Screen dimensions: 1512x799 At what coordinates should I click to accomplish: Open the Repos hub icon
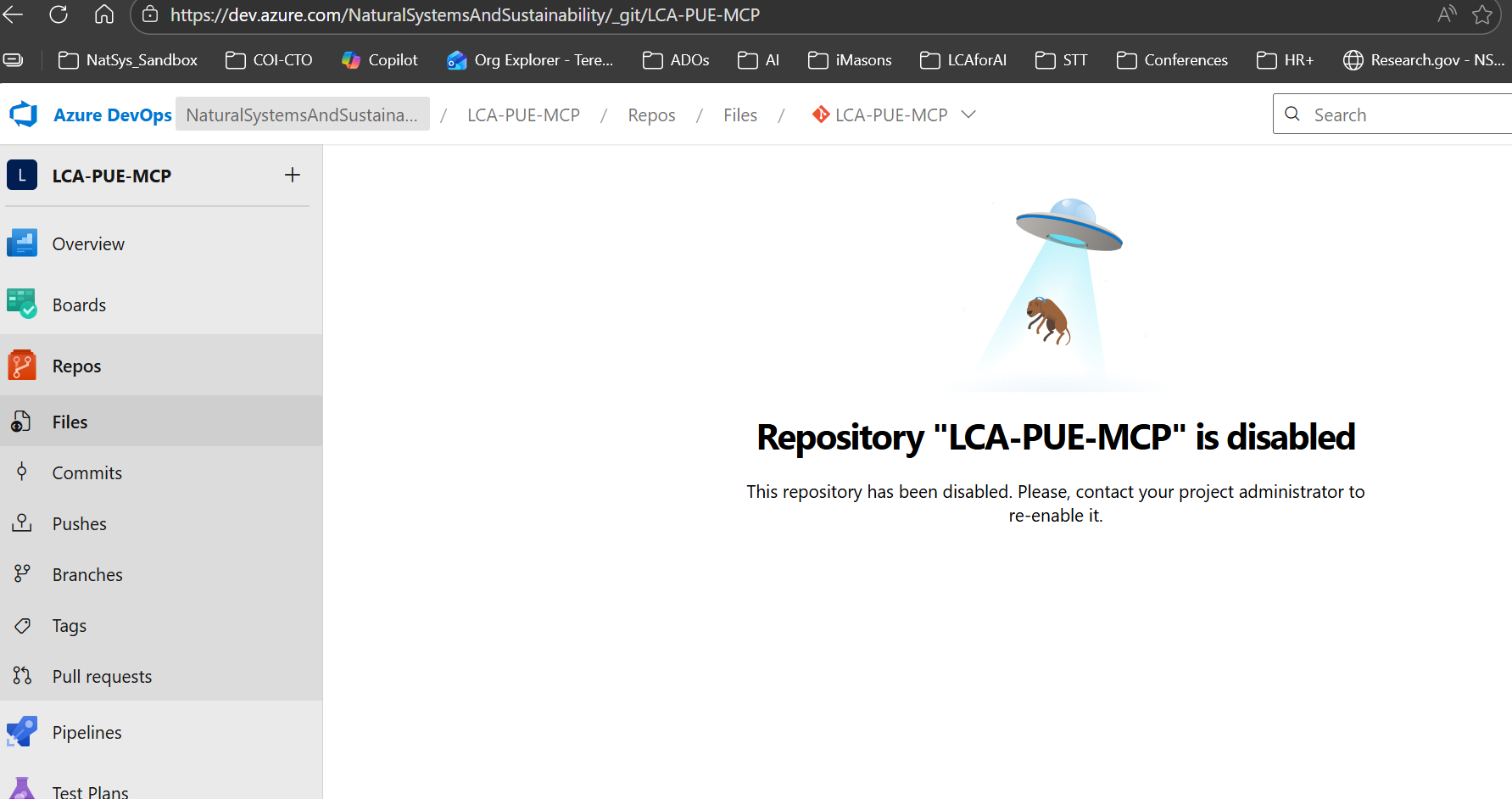tap(22, 366)
